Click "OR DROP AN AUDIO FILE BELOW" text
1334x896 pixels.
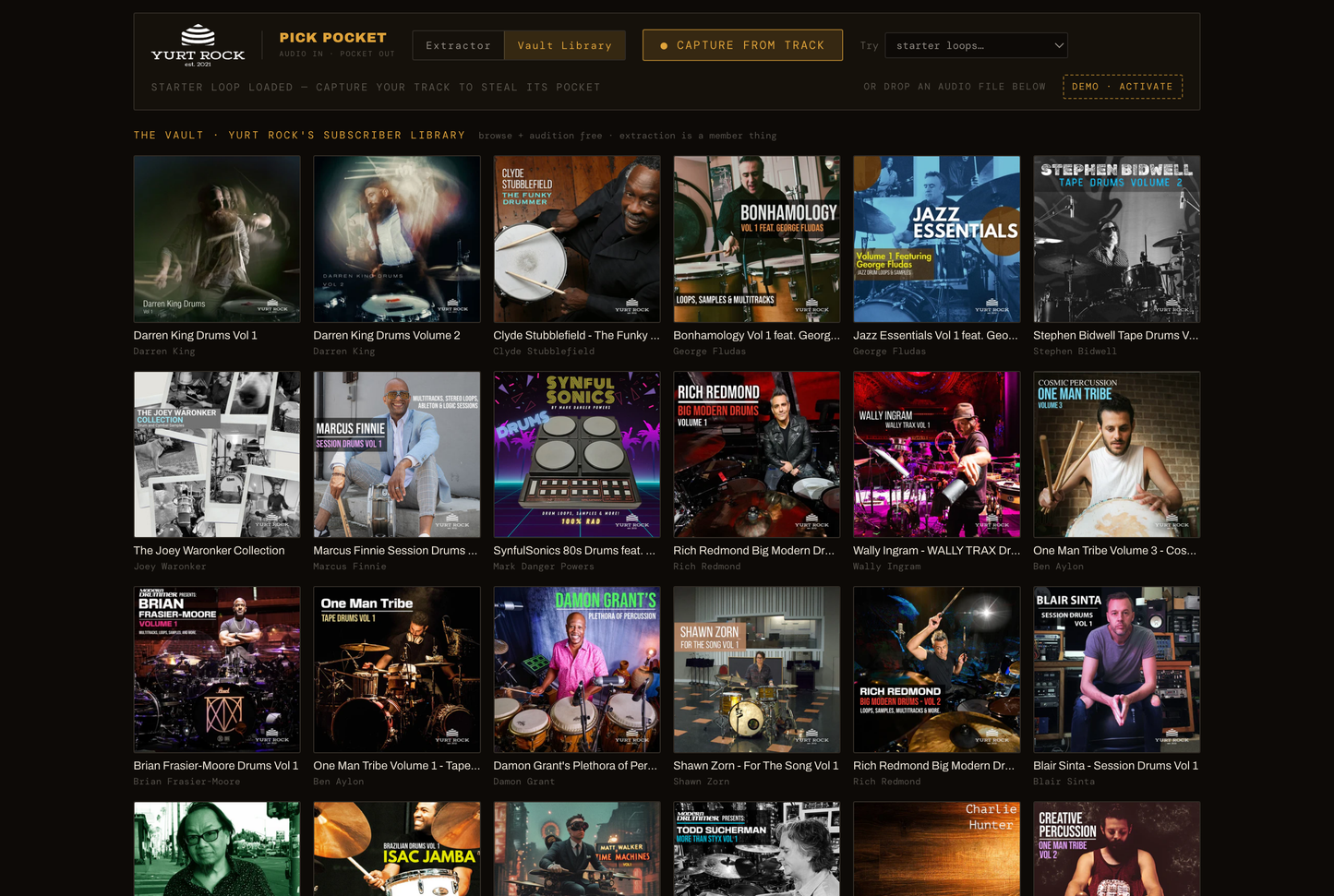tap(955, 87)
